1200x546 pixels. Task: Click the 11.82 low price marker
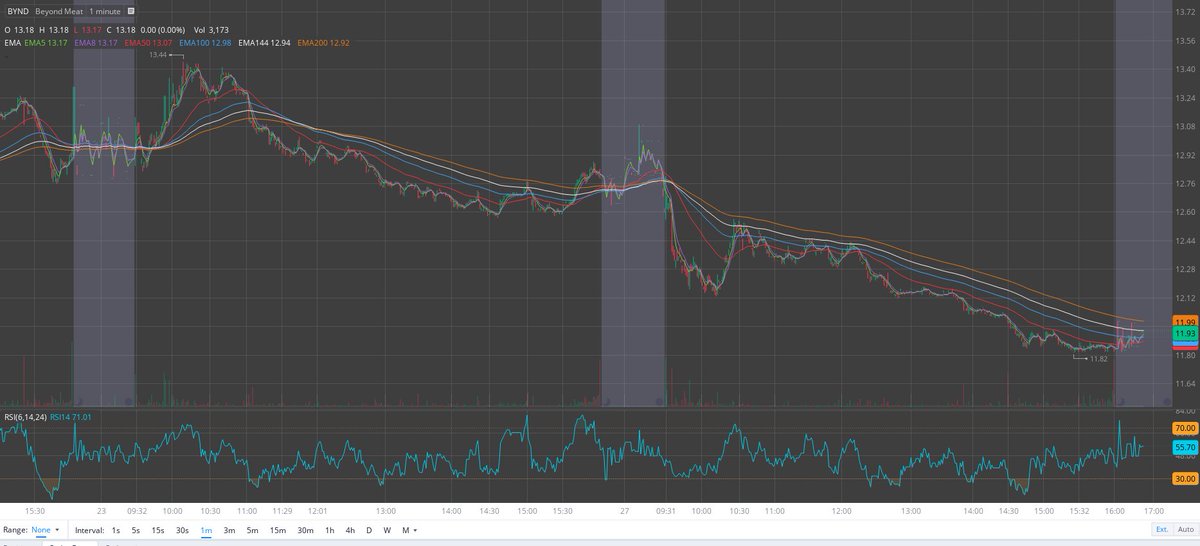1099,359
